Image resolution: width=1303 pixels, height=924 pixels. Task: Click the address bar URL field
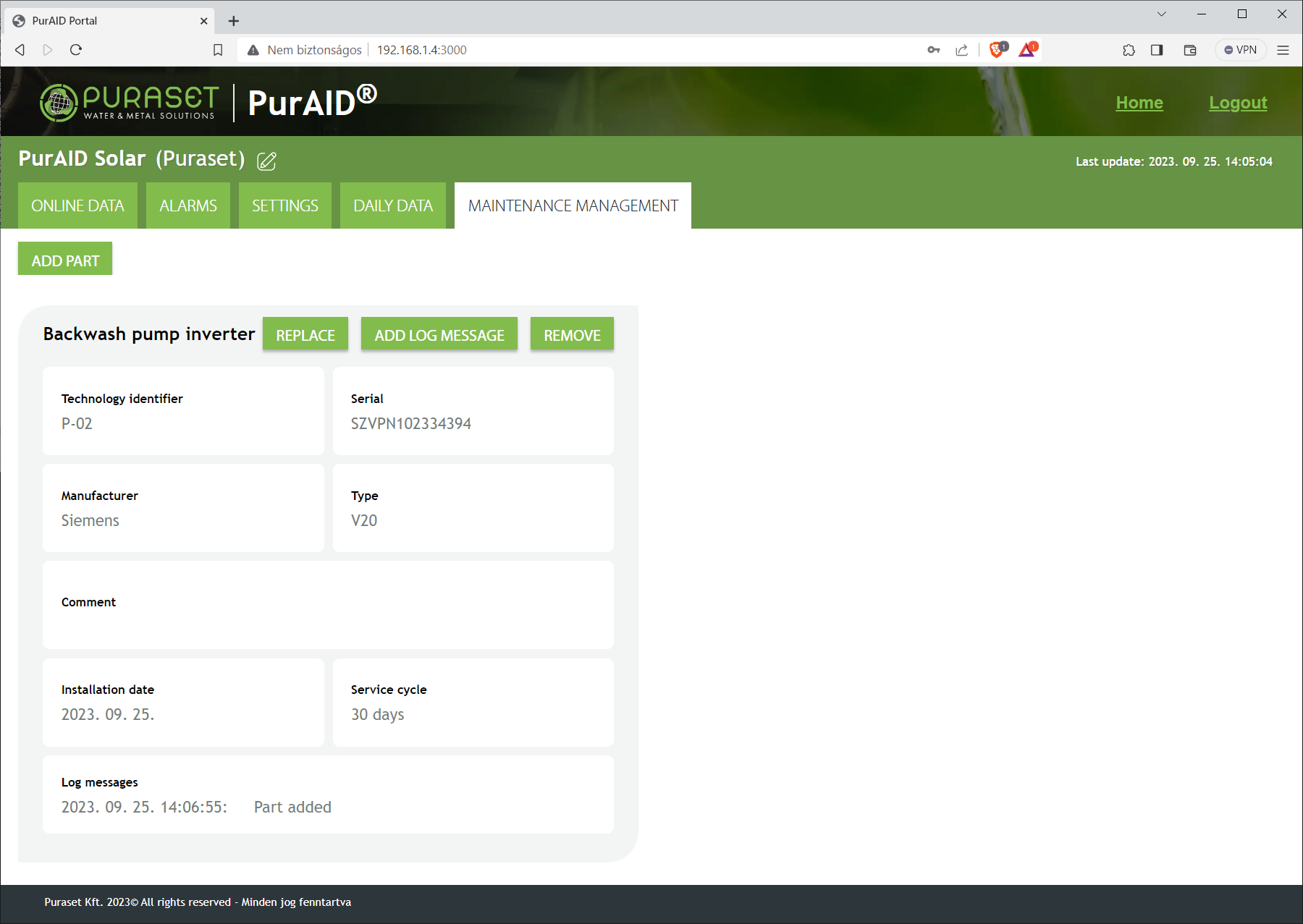tap(579, 50)
